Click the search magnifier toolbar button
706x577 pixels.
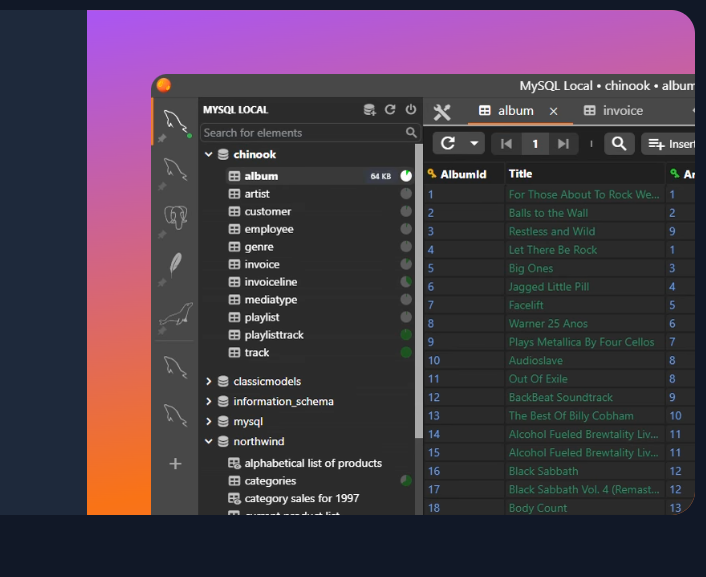pyautogui.click(x=619, y=144)
